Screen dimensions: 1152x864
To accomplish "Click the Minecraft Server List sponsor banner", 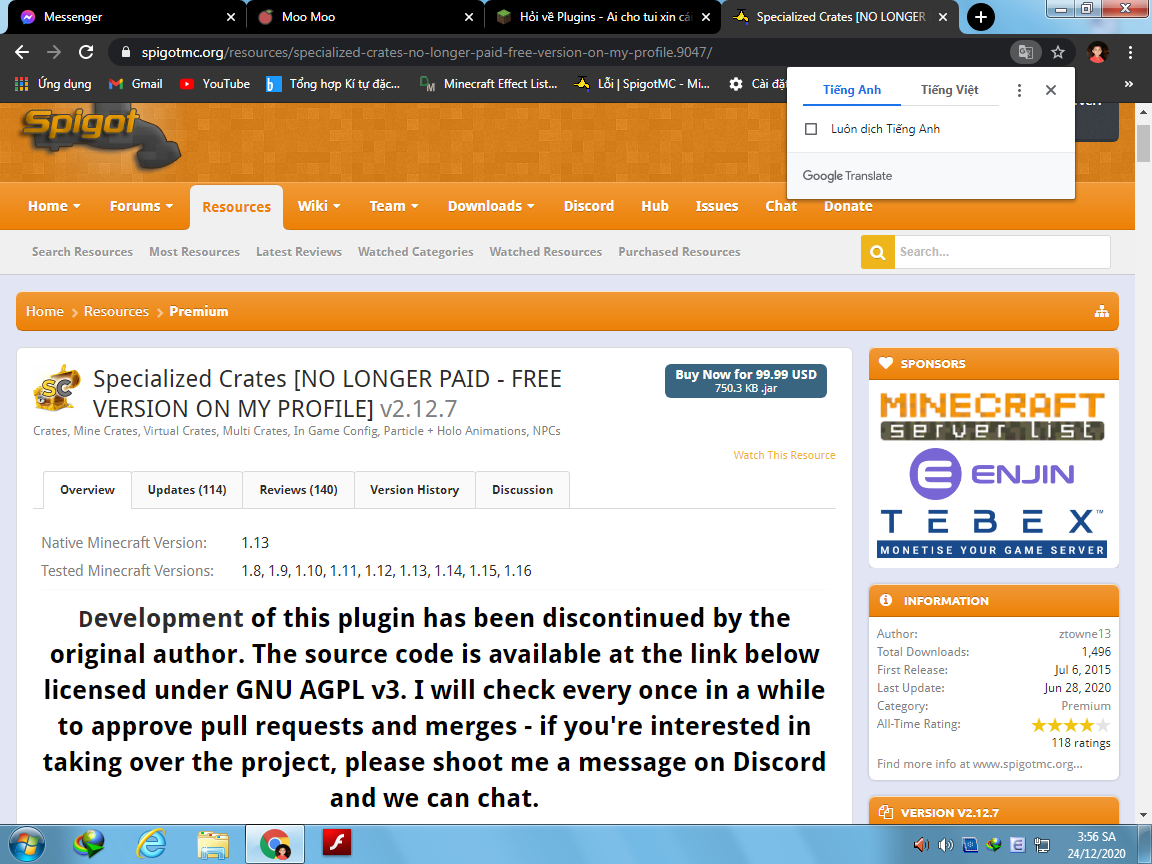I will tap(993, 416).
